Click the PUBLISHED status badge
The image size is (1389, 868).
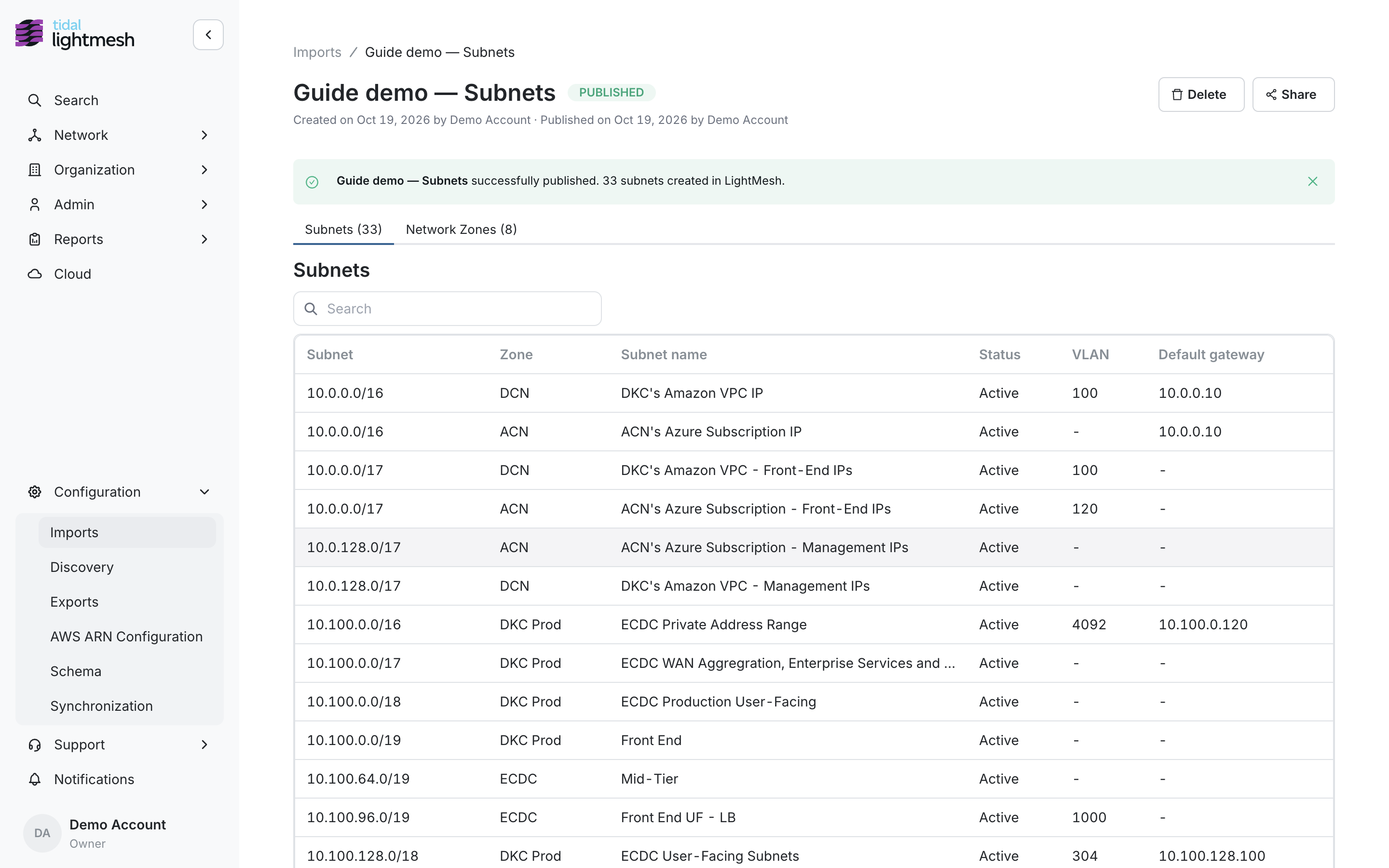point(611,93)
